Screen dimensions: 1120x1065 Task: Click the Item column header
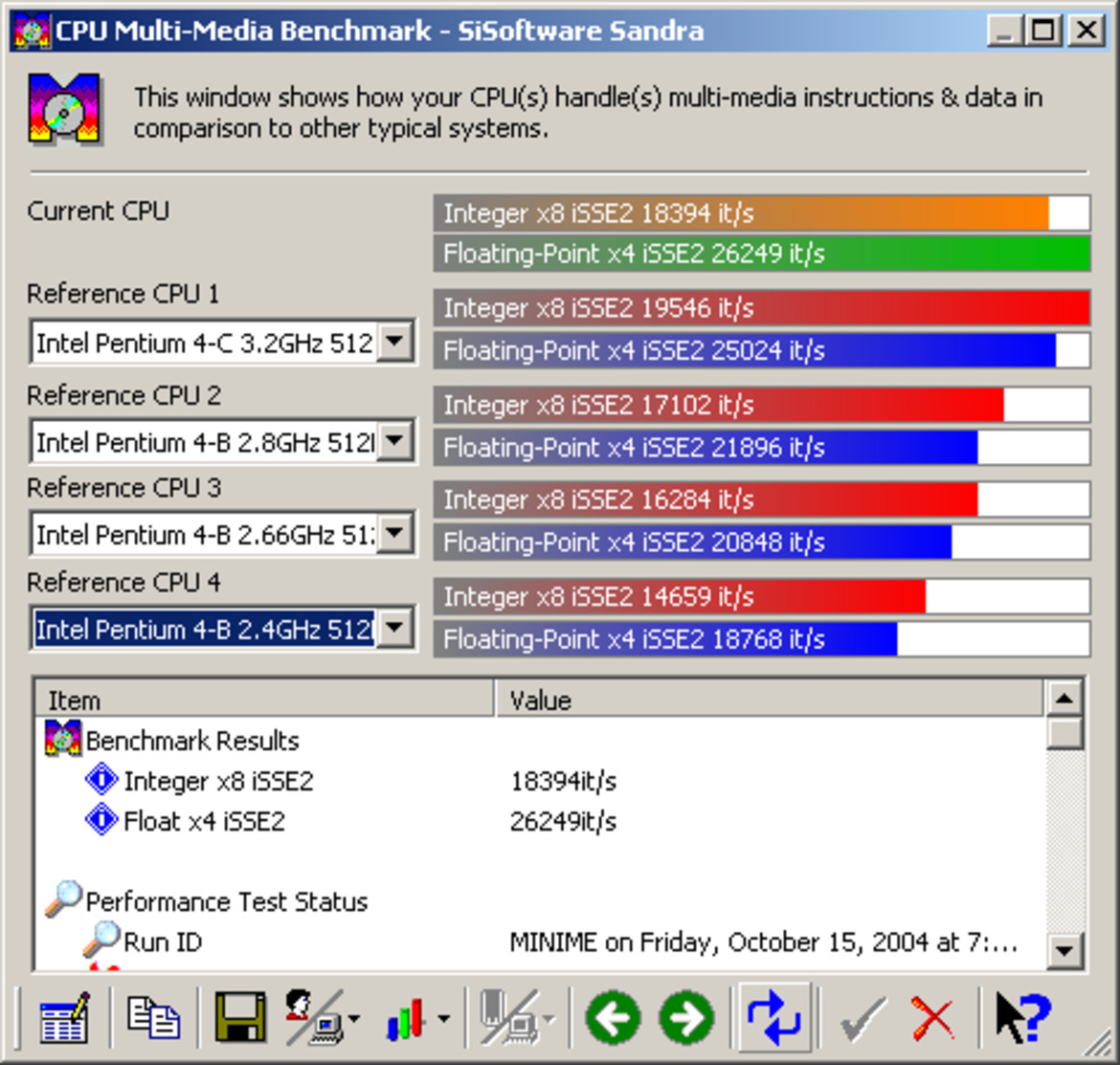click(x=263, y=700)
